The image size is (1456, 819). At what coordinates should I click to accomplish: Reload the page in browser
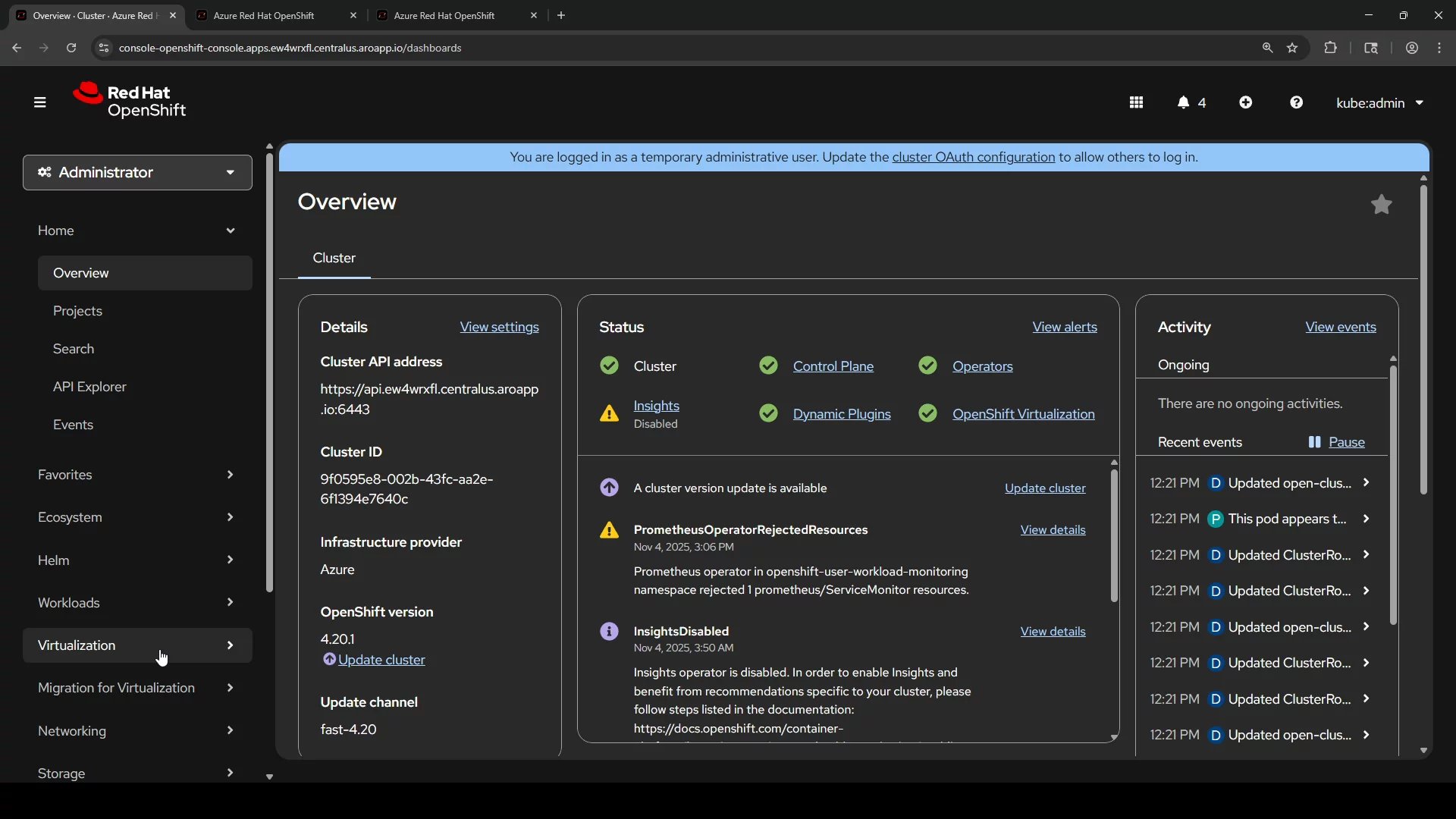point(71,48)
